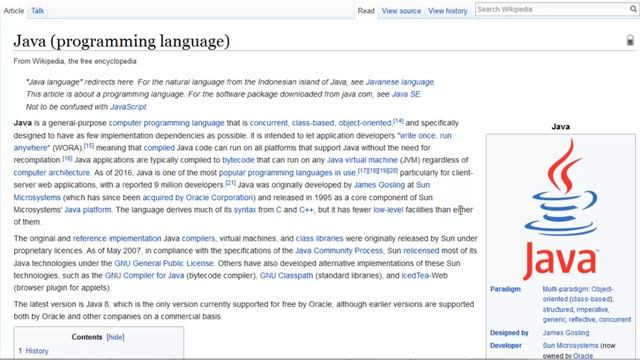Open structured link in infobox
640x360 pixels.
(558, 309)
